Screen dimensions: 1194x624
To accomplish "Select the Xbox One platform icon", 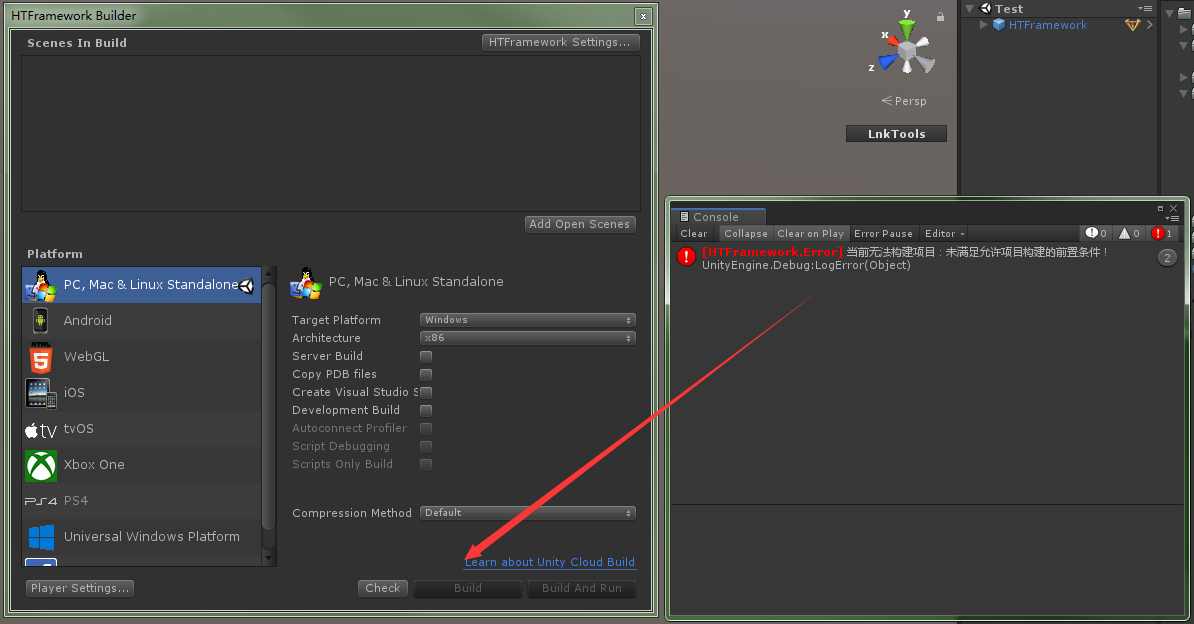I will [40, 464].
